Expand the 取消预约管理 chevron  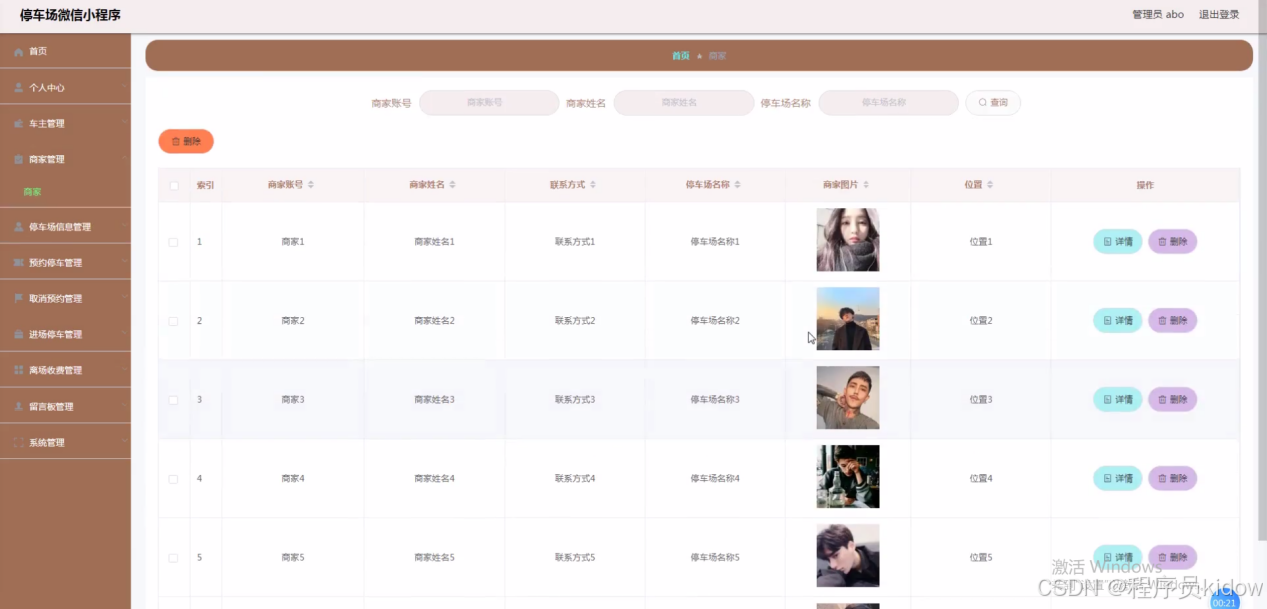coord(124,298)
